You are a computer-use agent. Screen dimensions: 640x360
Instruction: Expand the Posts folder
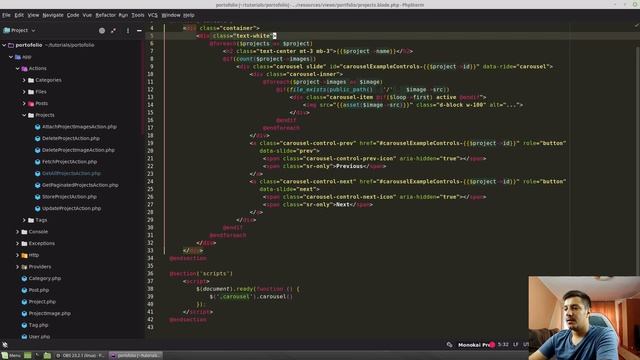click(x=24, y=104)
